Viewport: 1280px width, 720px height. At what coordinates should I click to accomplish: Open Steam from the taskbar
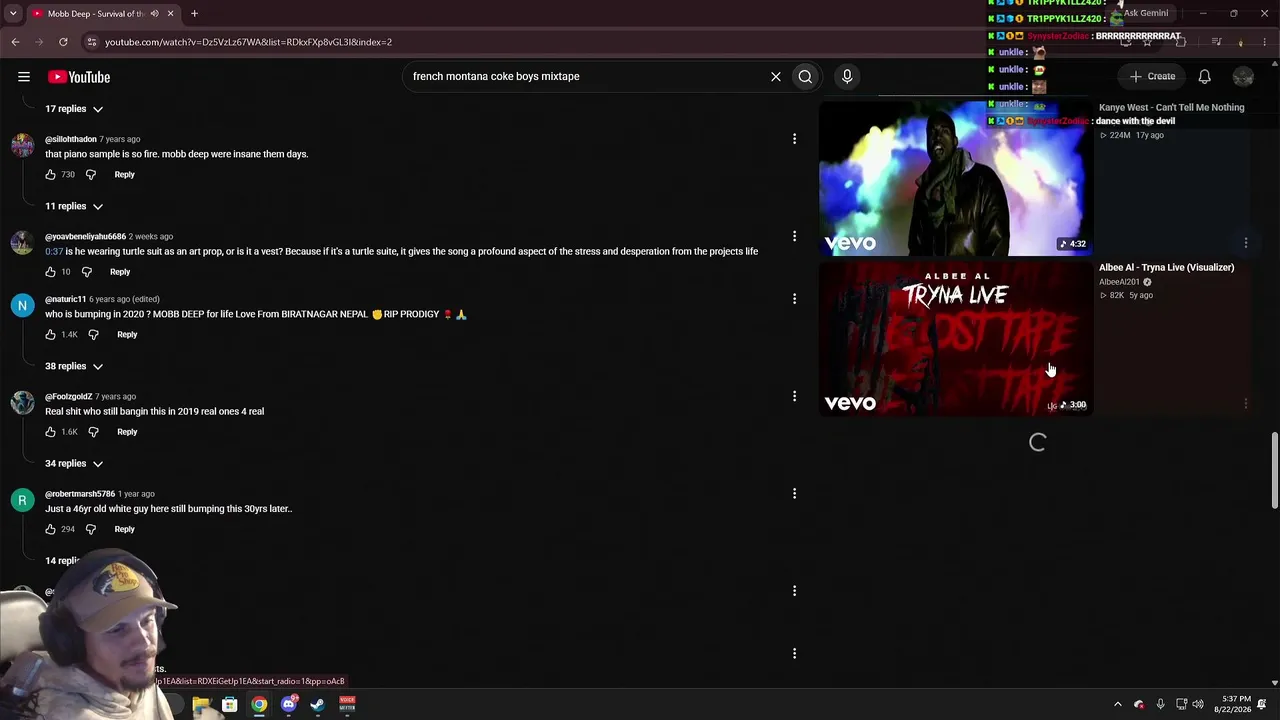pos(318,704)
